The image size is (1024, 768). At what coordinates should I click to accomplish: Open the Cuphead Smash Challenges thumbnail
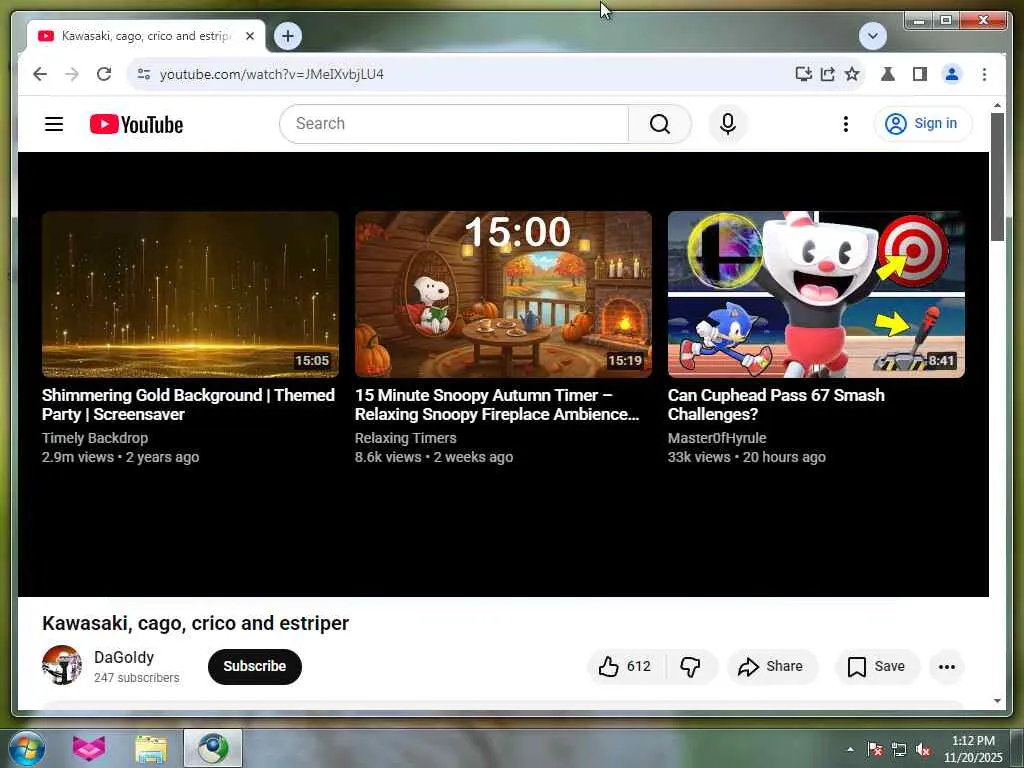[x=816, y=295]
